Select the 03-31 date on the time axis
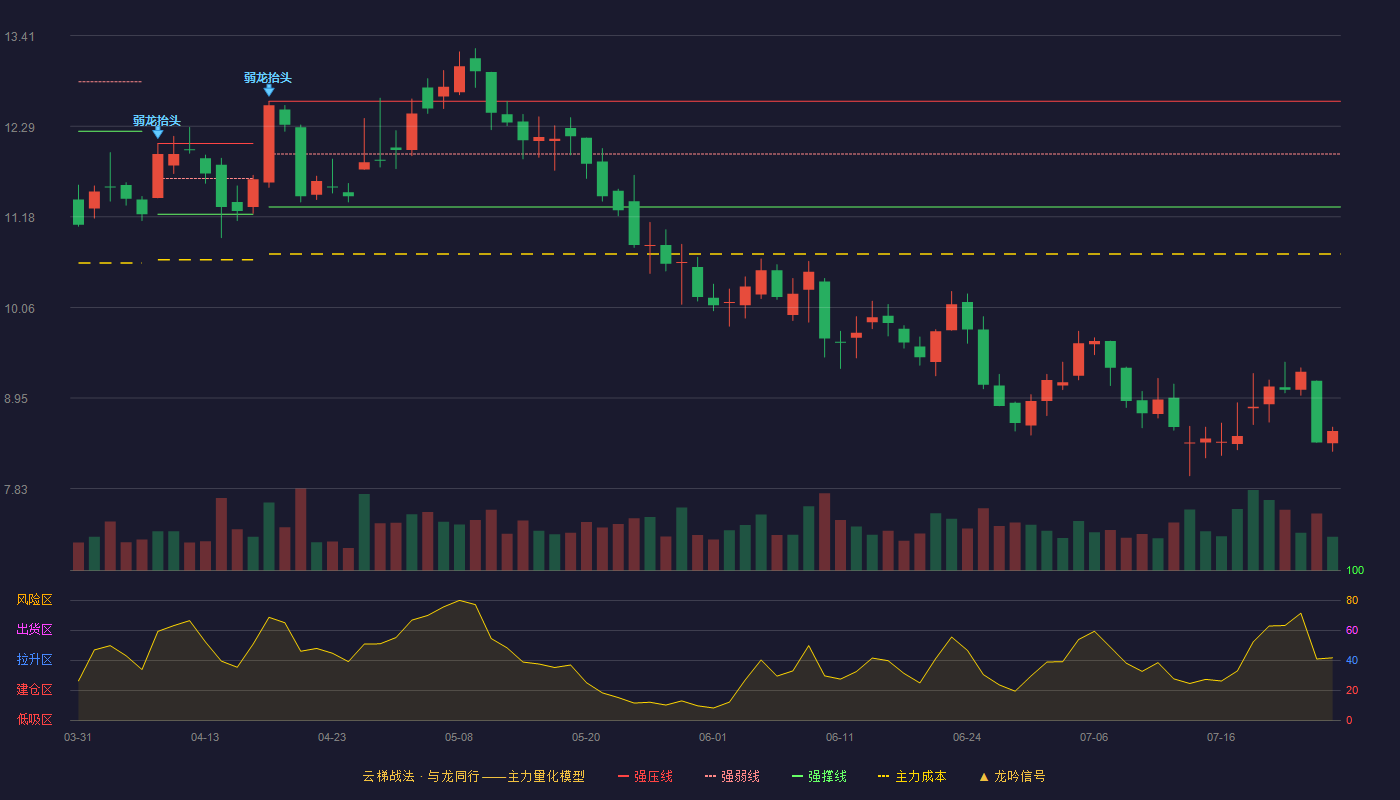 [x=78, y=737]
